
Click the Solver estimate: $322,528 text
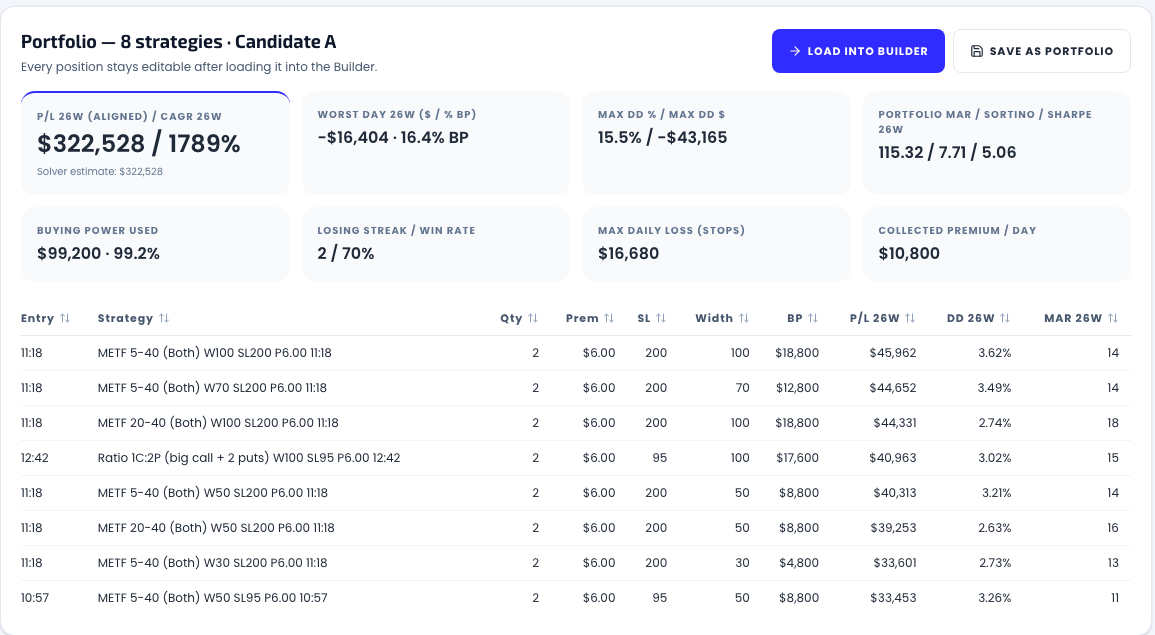coord(99,171)
